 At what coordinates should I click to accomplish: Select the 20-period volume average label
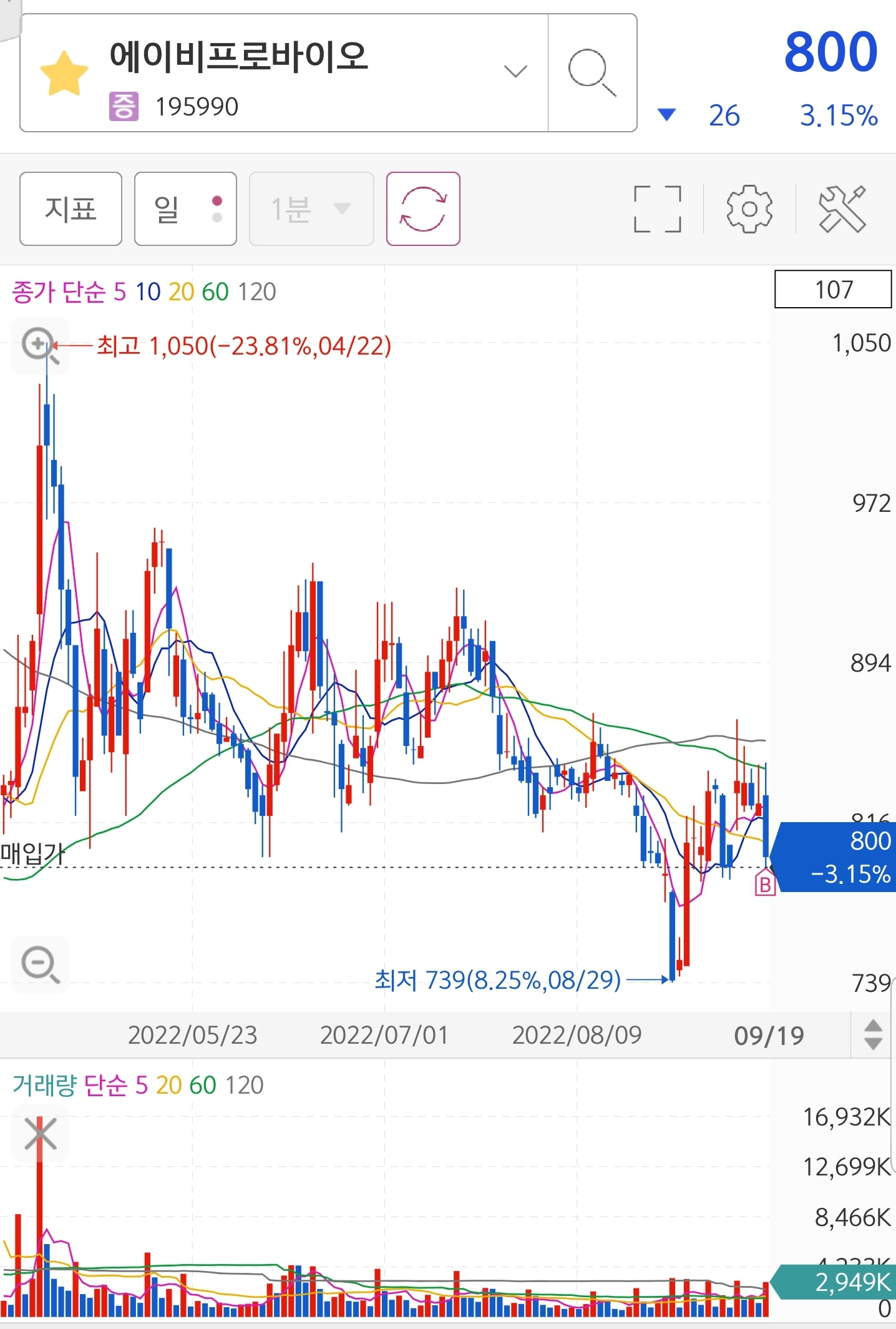tap(168, 1085)
